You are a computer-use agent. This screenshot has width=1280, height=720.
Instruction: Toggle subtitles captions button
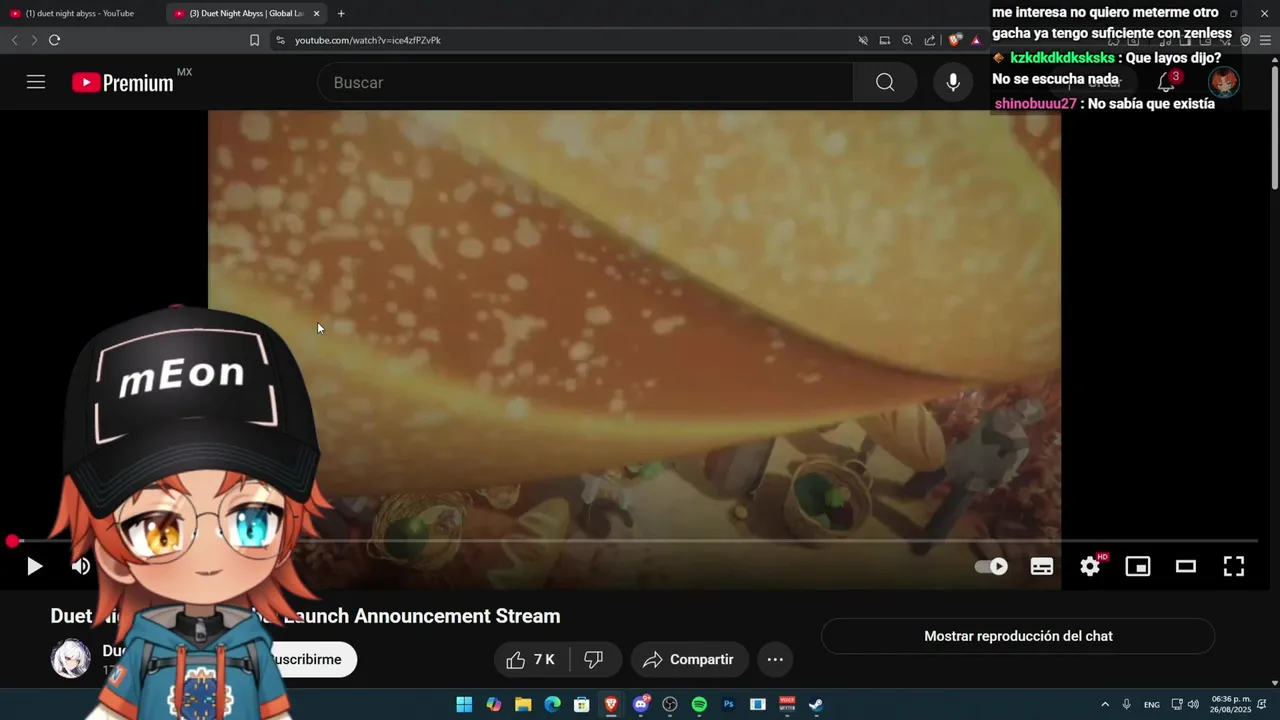[1042, 566]
